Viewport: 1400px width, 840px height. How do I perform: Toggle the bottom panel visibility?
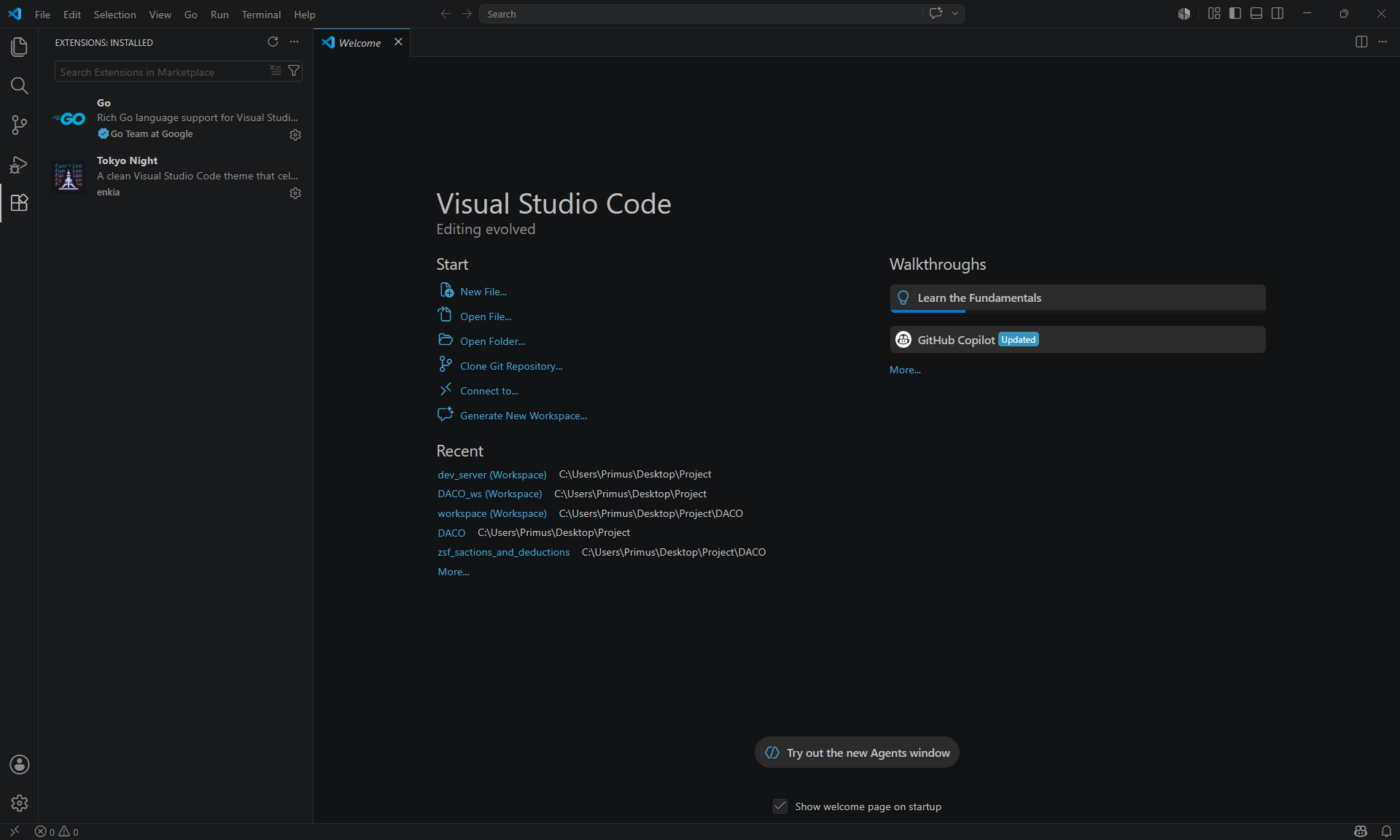pos(1256,14)
